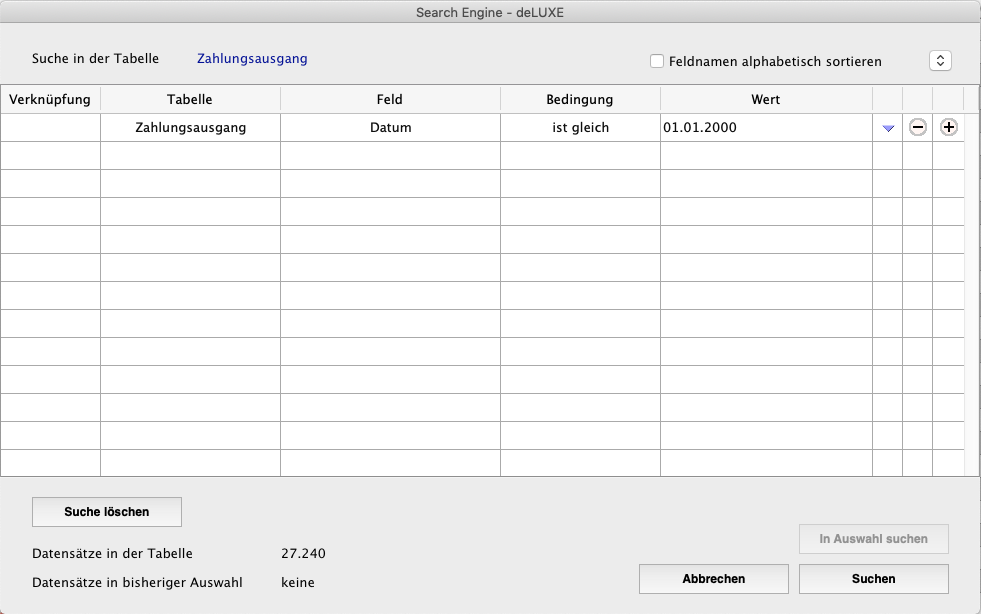Open the blue triangle dropdown beside the Wert field
Viewport: 981px width, 614px height.
[888, 128]
